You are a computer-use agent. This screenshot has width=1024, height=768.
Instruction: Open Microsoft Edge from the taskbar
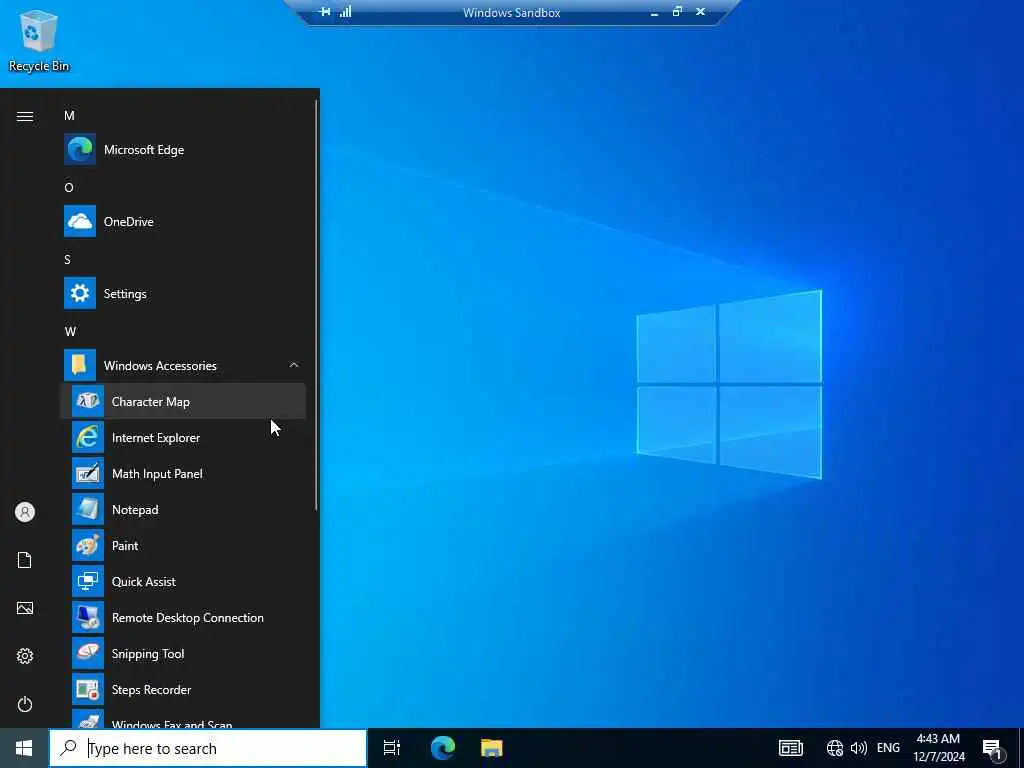(443, 748)
